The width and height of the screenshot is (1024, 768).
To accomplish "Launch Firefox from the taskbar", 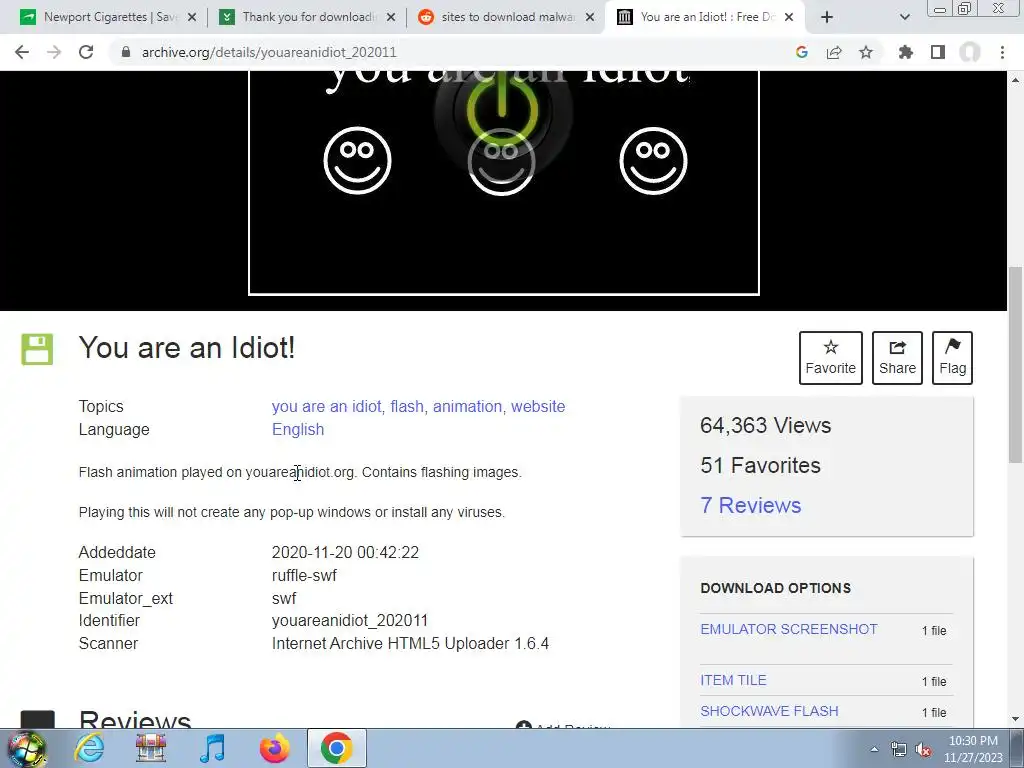I will (274, 748).
